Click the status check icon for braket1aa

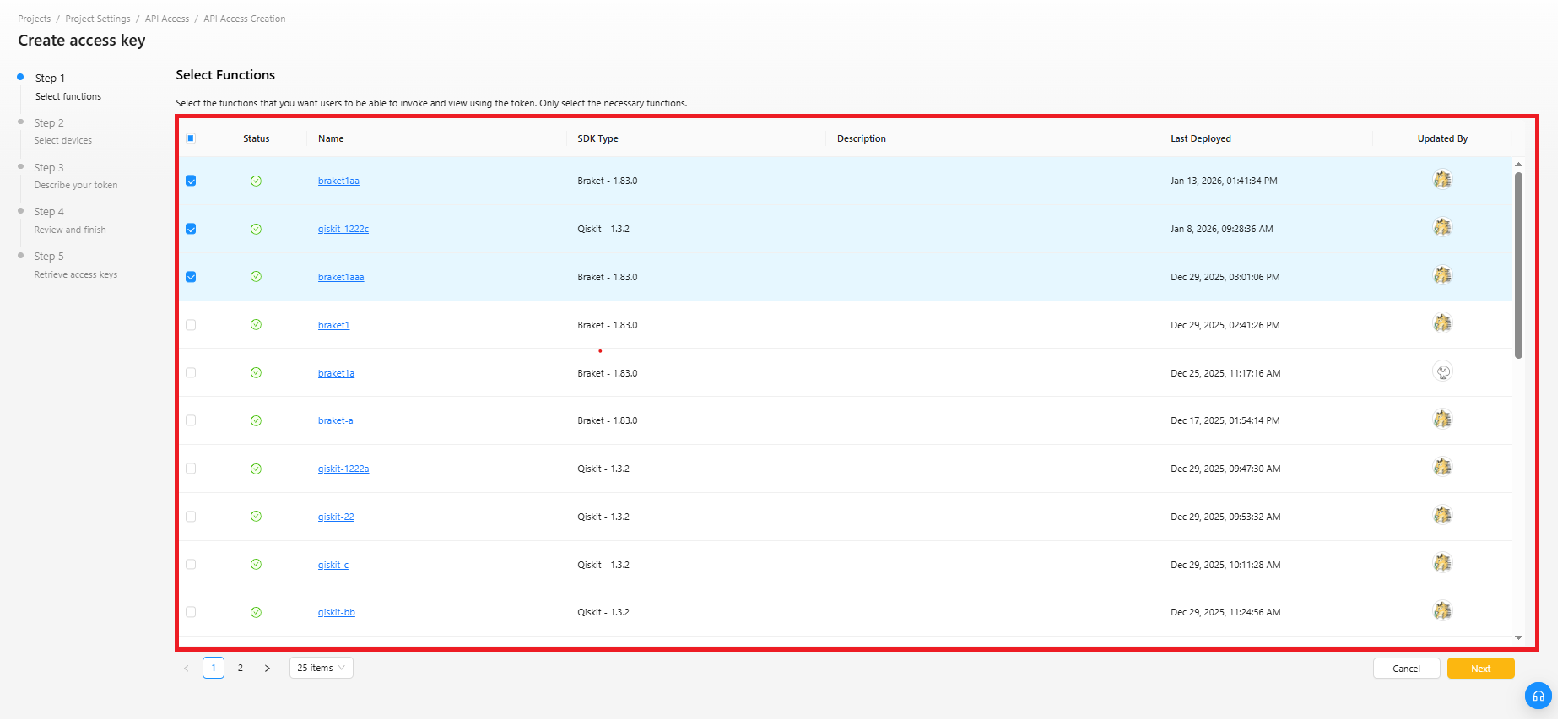pyautogui.click(x=256, y=181)
